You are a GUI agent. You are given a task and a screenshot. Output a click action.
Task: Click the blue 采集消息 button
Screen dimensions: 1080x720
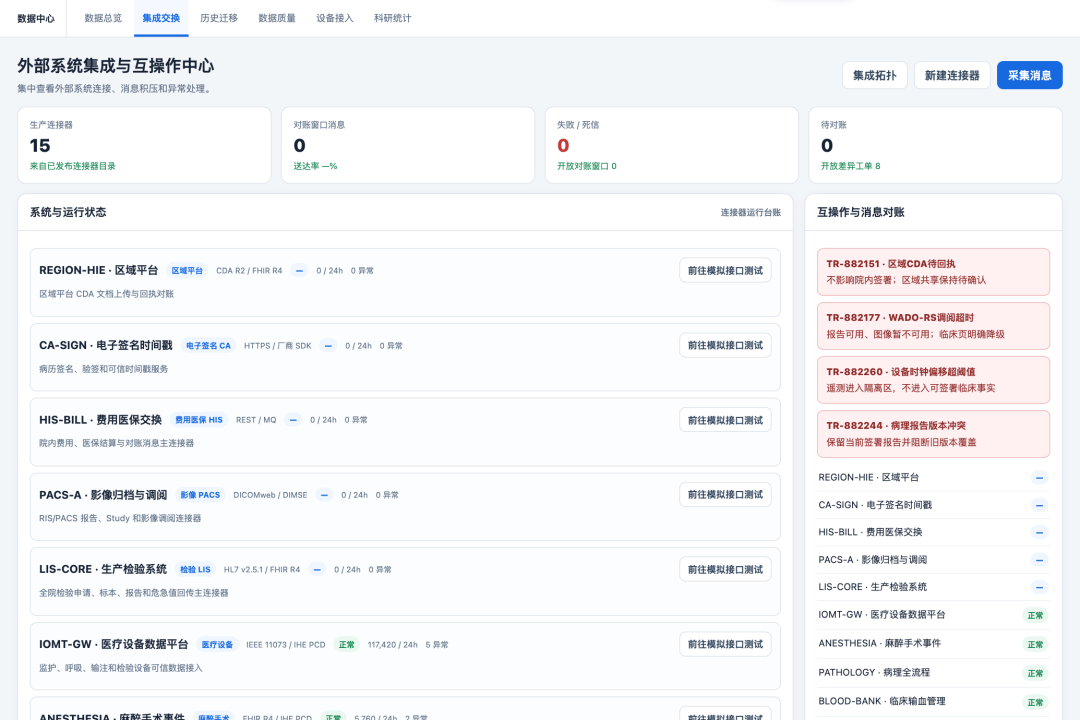[x=1030, y=75]
